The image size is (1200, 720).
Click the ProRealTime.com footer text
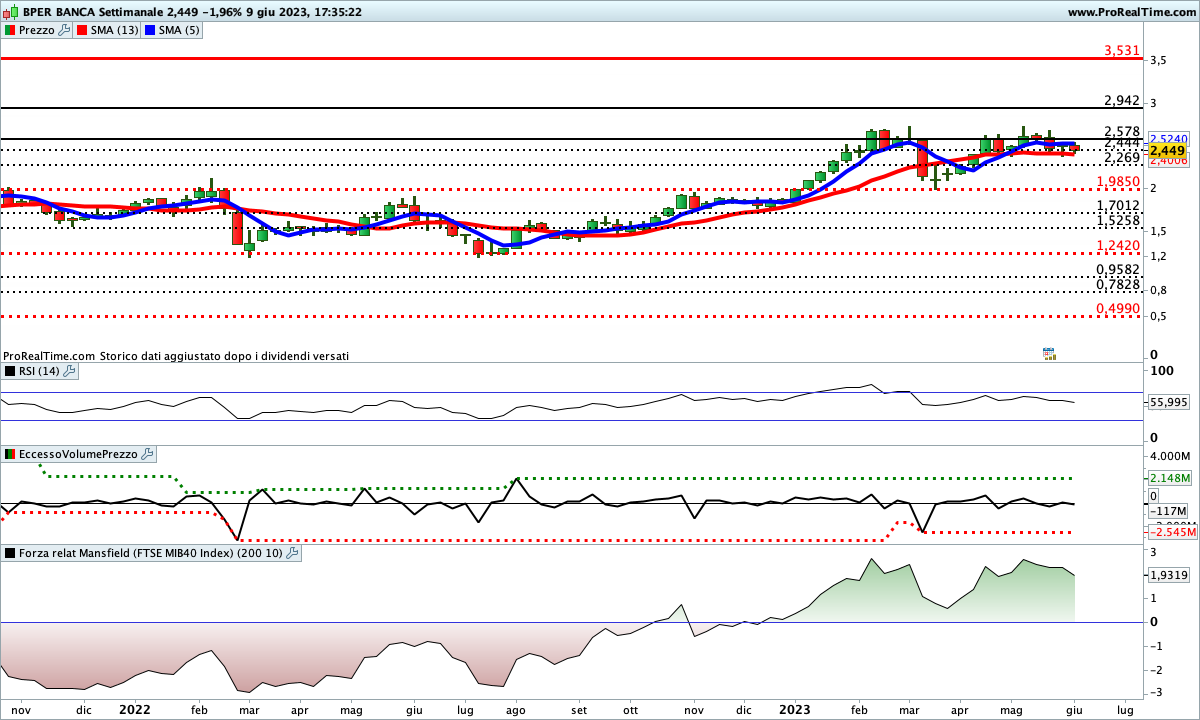pos(48,355)
